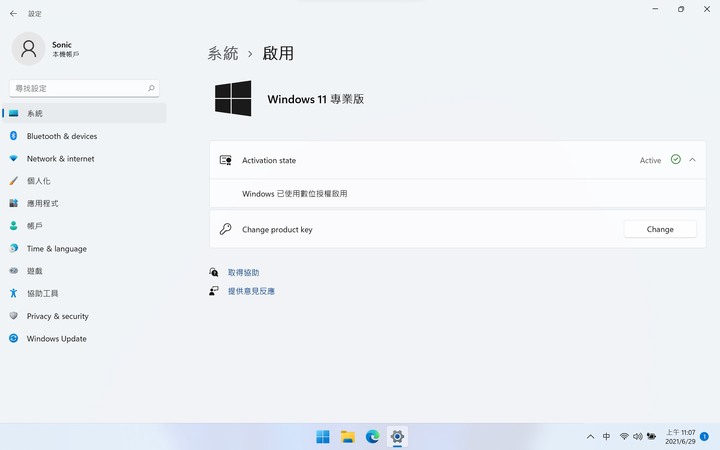Show hidden tray icons chevron

point(591,437)
